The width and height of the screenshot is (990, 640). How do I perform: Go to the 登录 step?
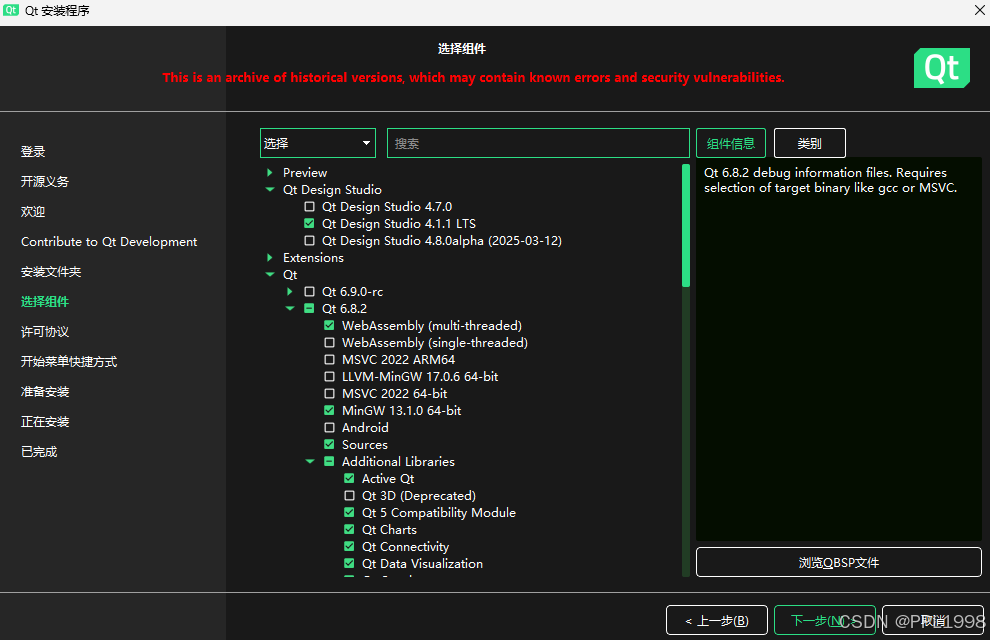[33, 151]
